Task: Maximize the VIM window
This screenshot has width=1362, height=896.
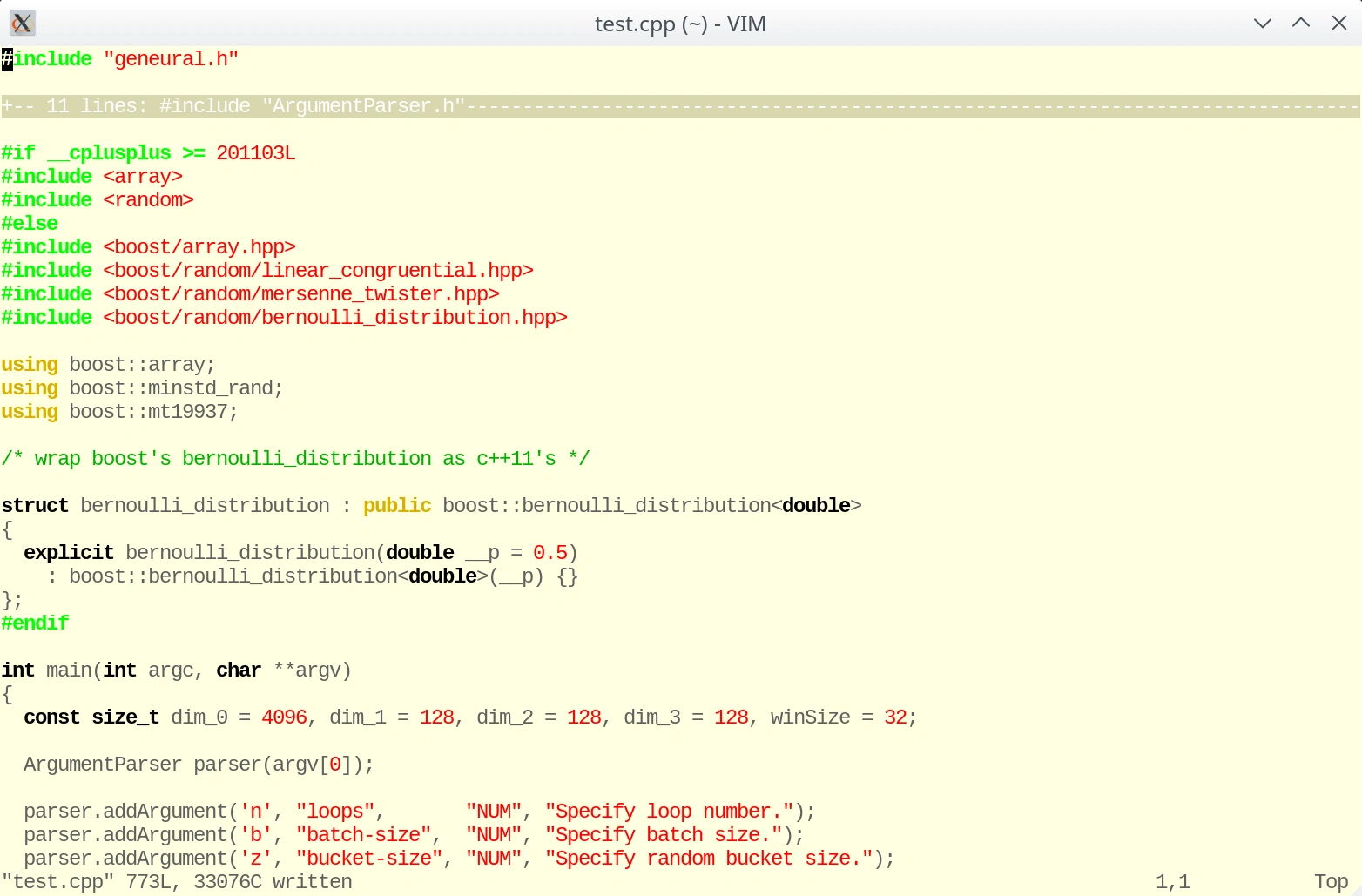Action: (1301, 24)
